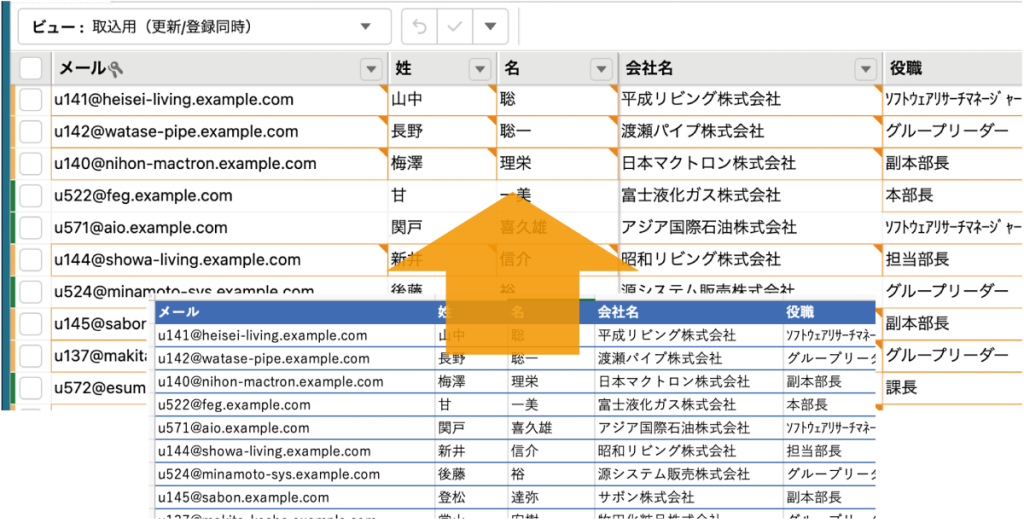Select grid cell 昭和リビング株式会社
This screenshot has height=523, width=1024.
[750, 260]
